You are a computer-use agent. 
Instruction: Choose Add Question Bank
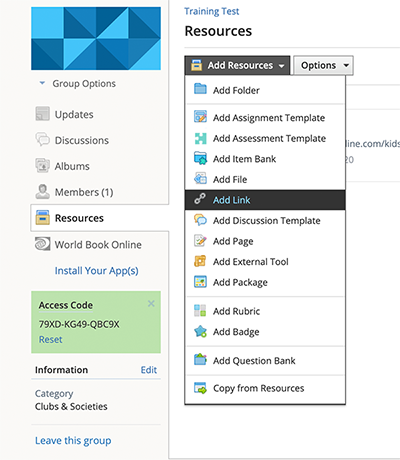[x=265, y=360]
